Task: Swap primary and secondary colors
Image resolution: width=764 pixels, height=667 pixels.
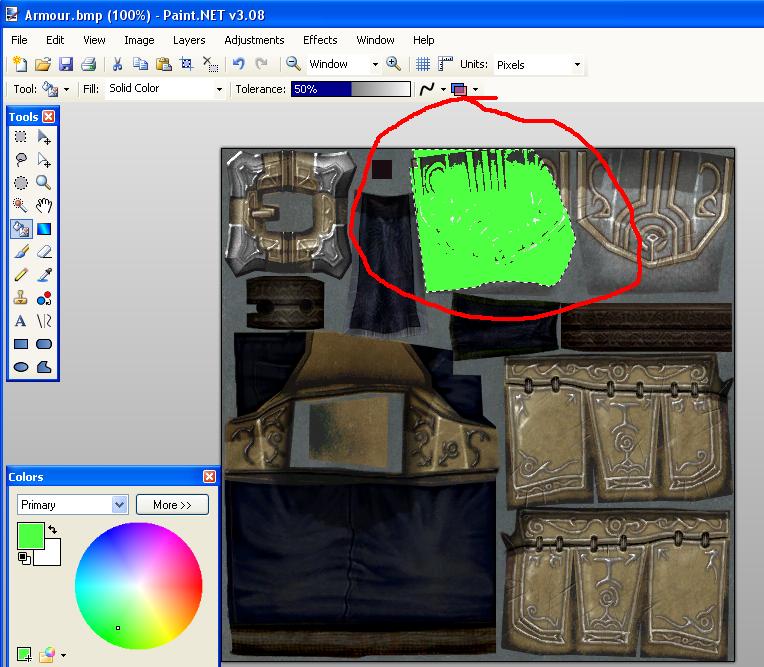Action: [x=52, y=529]
